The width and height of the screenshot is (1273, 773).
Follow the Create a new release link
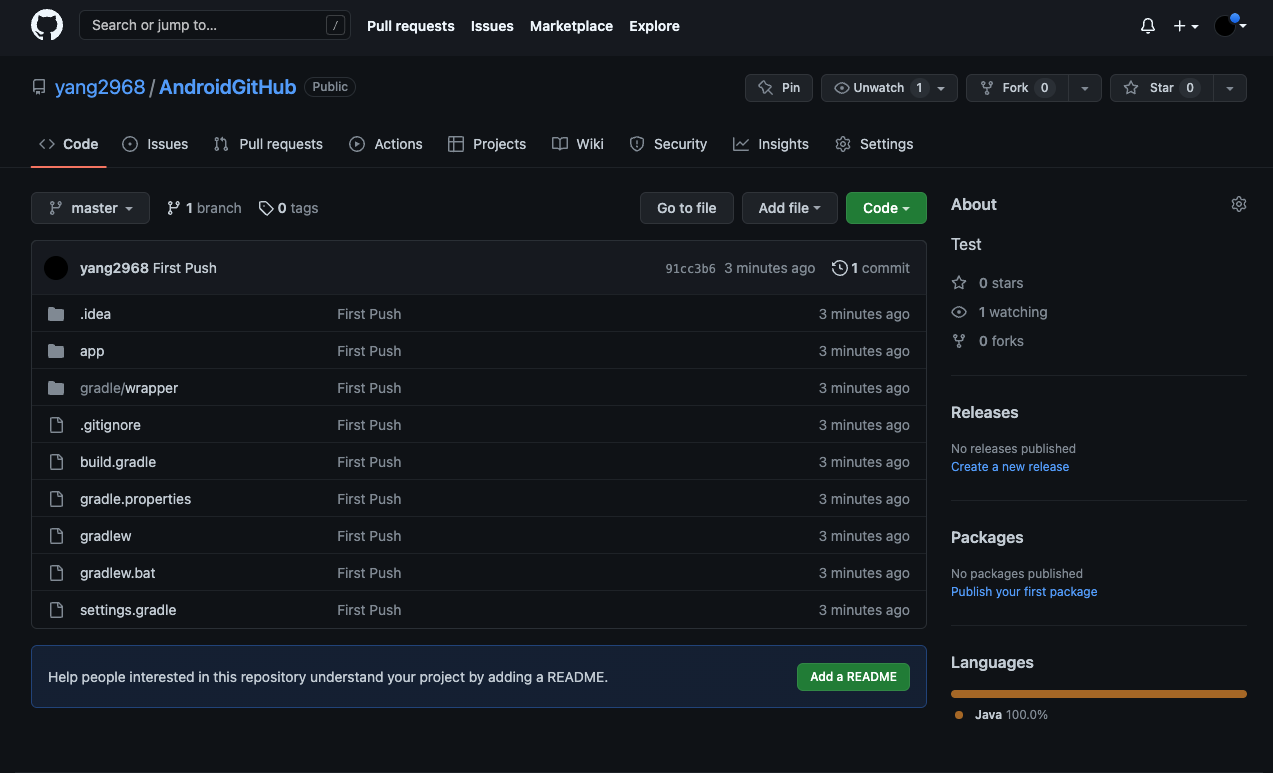click(1009, 467)
